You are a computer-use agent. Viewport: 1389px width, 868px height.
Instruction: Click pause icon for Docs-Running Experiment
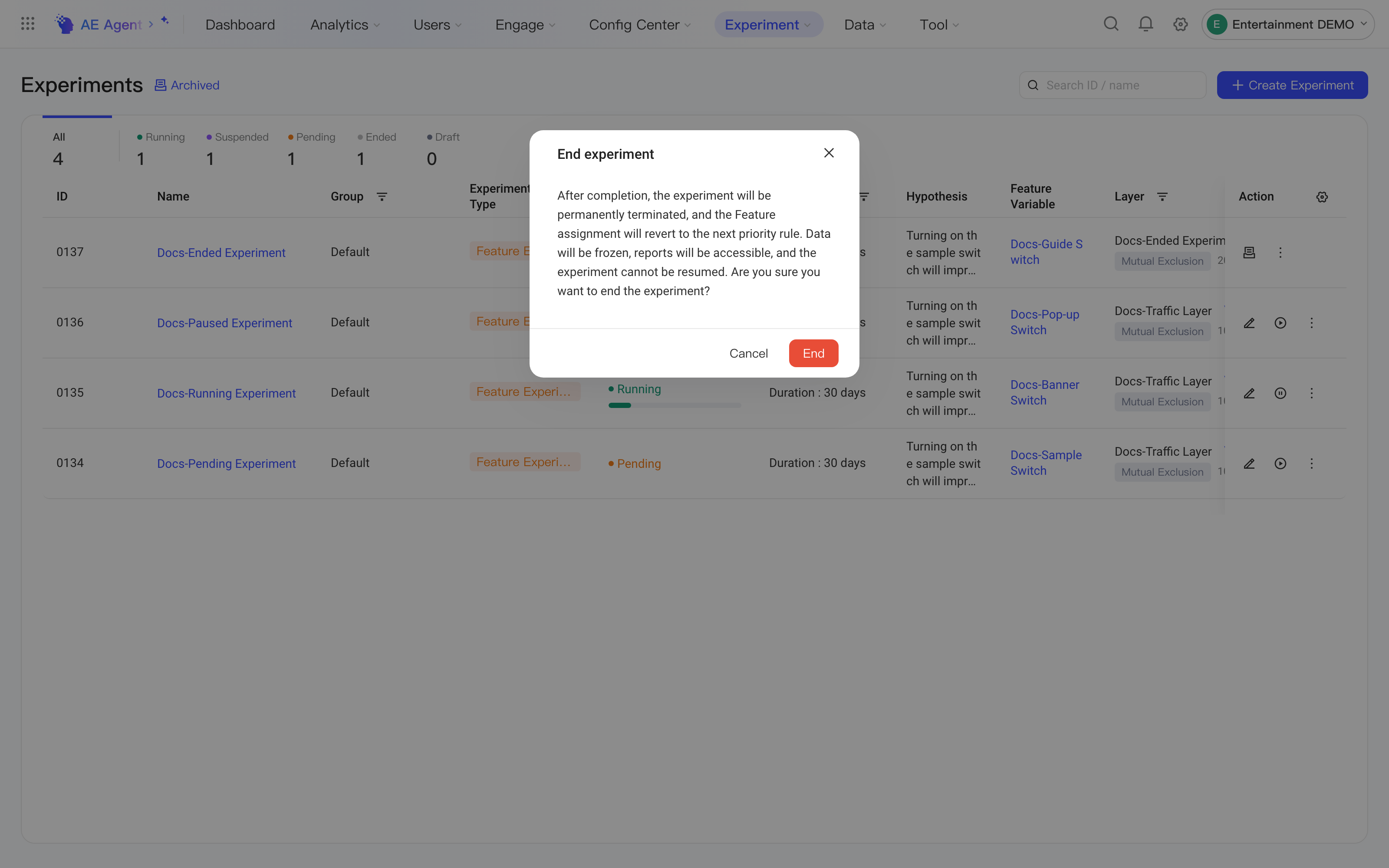(1280, 393)
